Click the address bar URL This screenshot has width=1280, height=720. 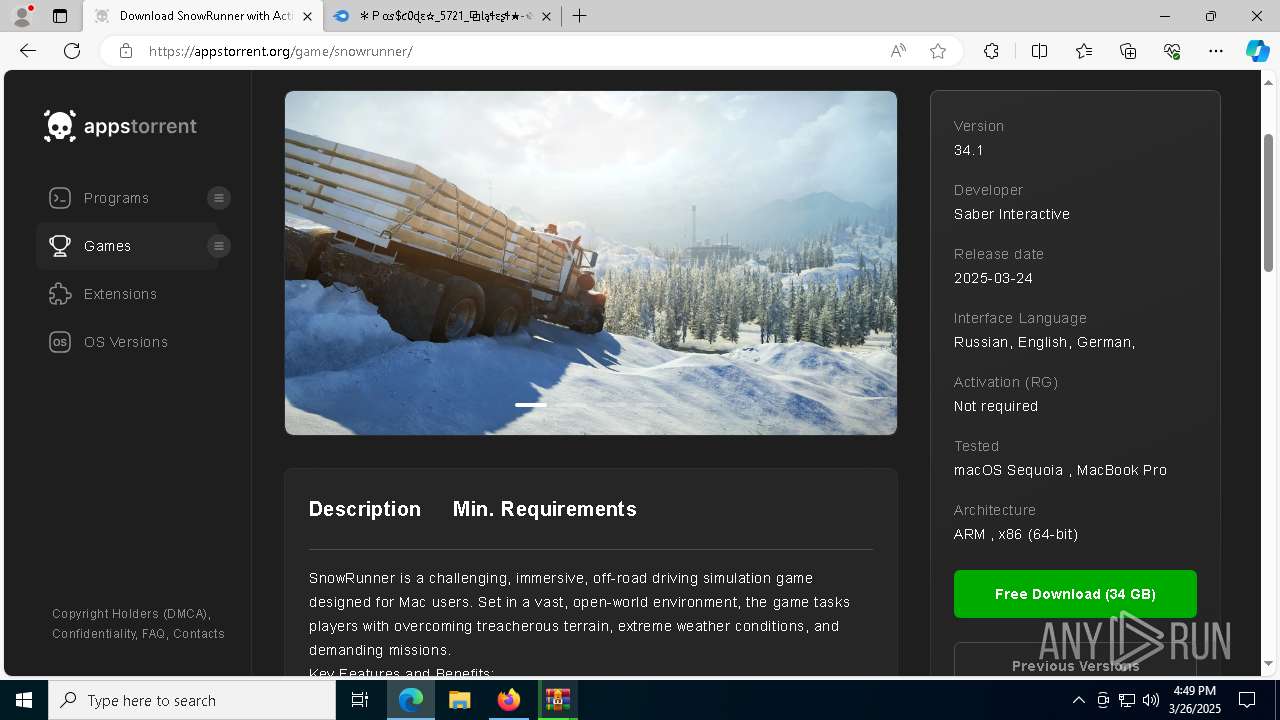(280, 51)
